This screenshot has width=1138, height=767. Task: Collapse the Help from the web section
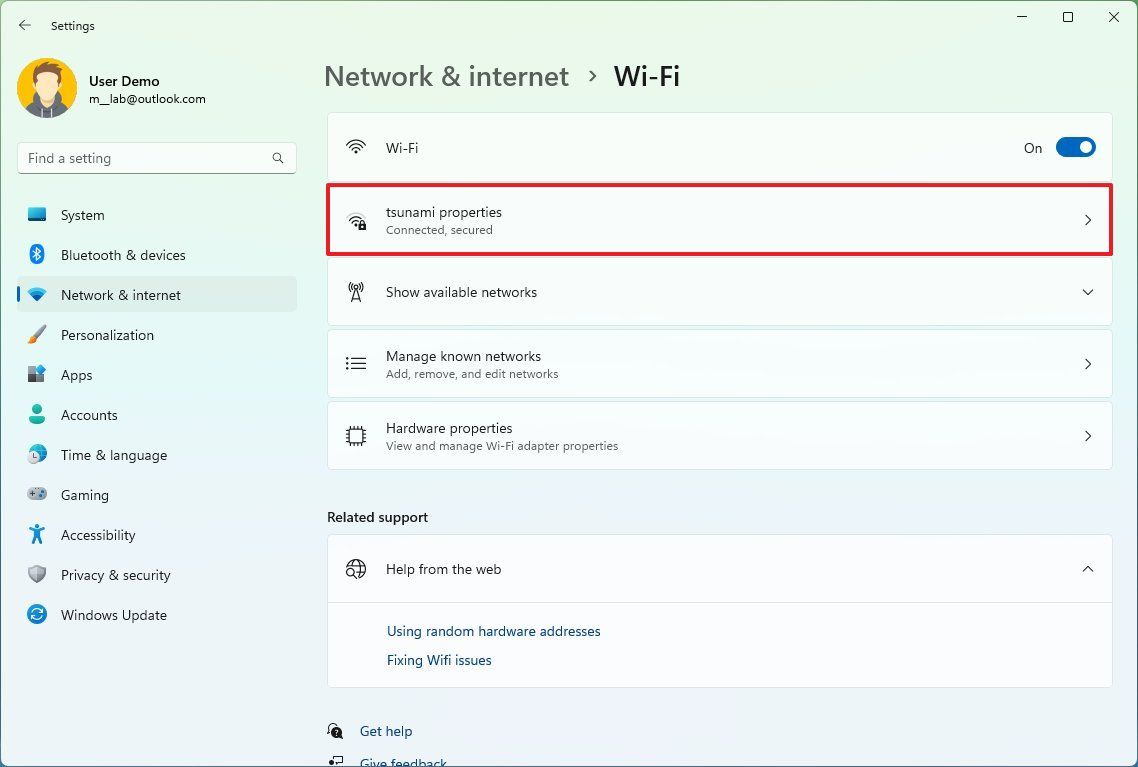[x=1088, y=568]
